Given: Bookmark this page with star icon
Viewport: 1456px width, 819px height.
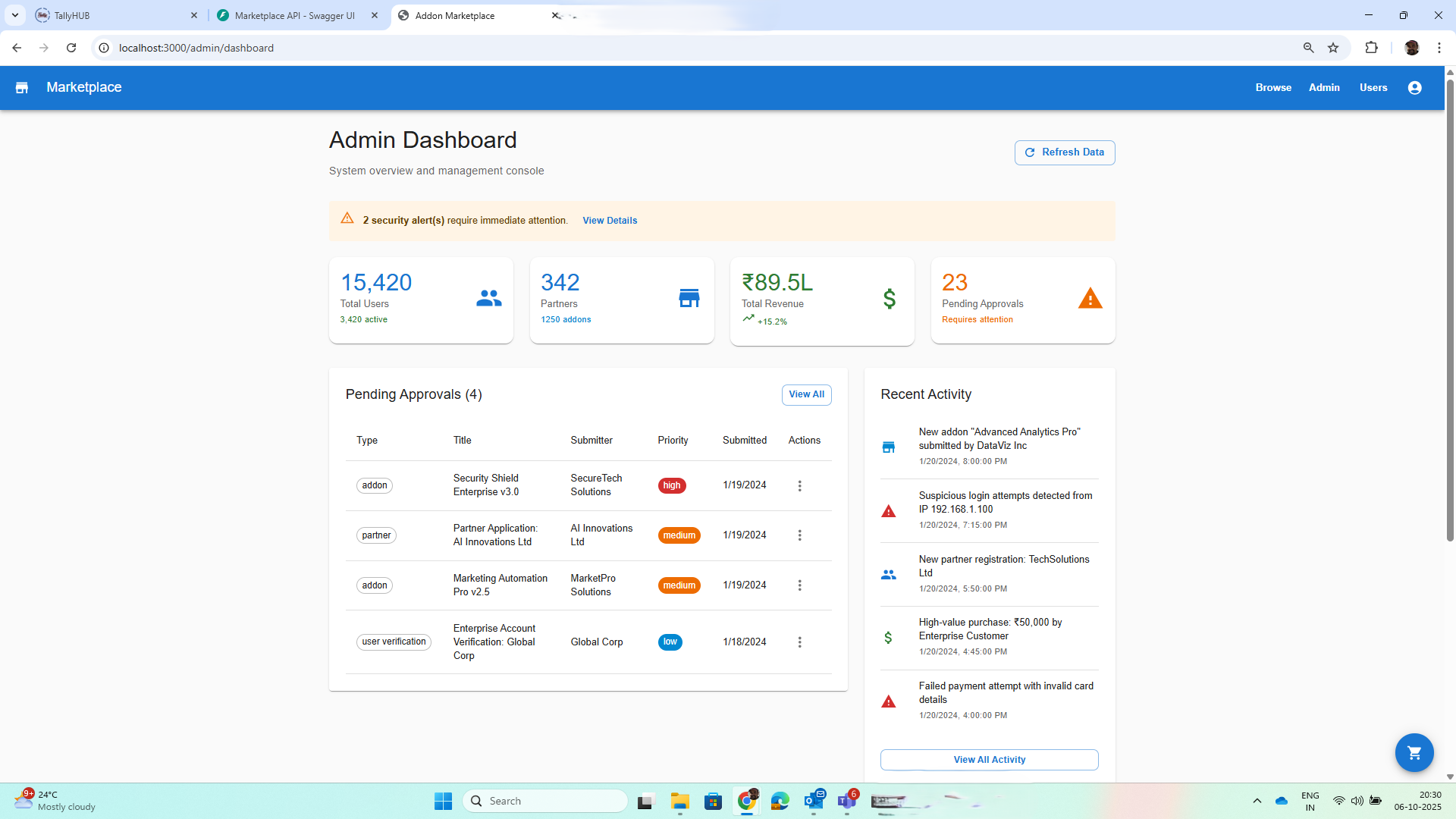Looking at the screenshot, I should click(1333, 48).
